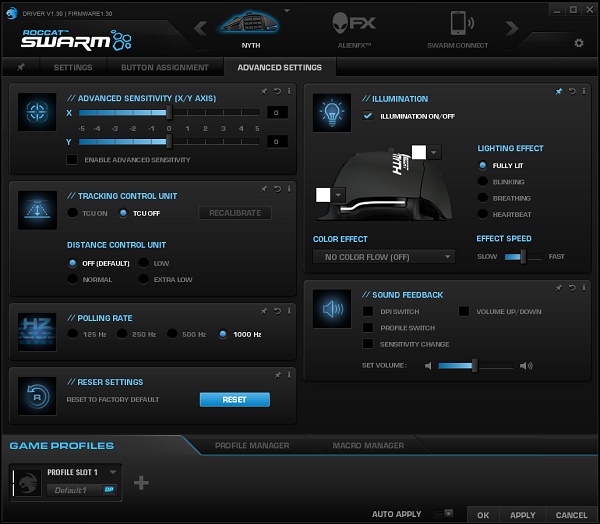The height and width of the screenshot is (524, 600).
Task: Click the Cancel button
Action: click(x=571, y=515)
